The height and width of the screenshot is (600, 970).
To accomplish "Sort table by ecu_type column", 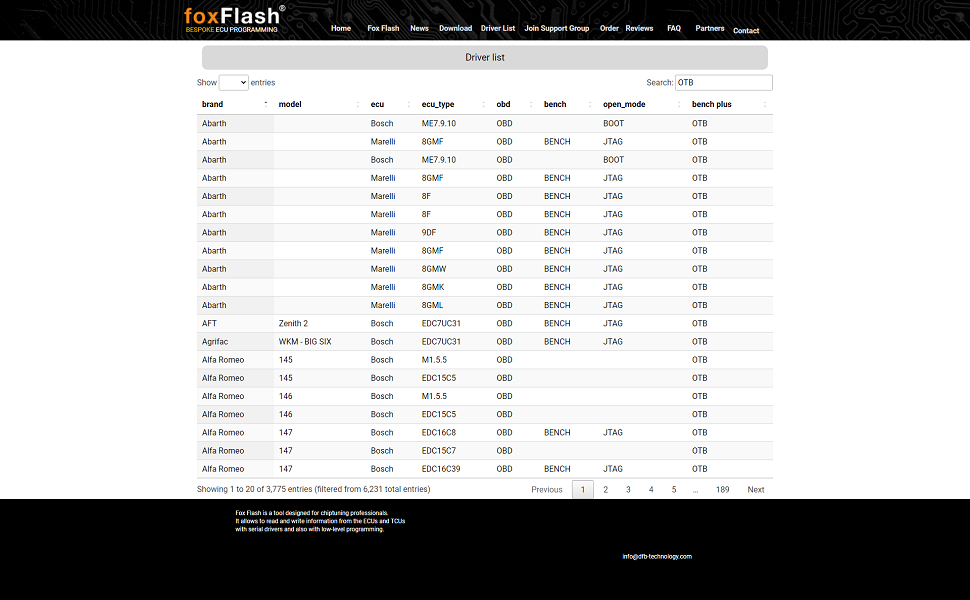I will pyautogui.click(x=453, y=105).
